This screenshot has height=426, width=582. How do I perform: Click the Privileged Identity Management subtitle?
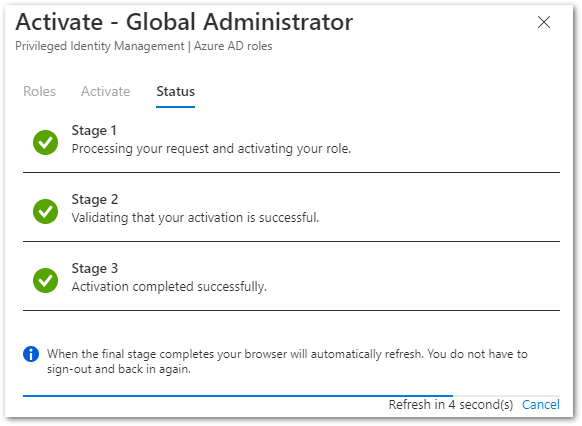click(x=144, y=46)
